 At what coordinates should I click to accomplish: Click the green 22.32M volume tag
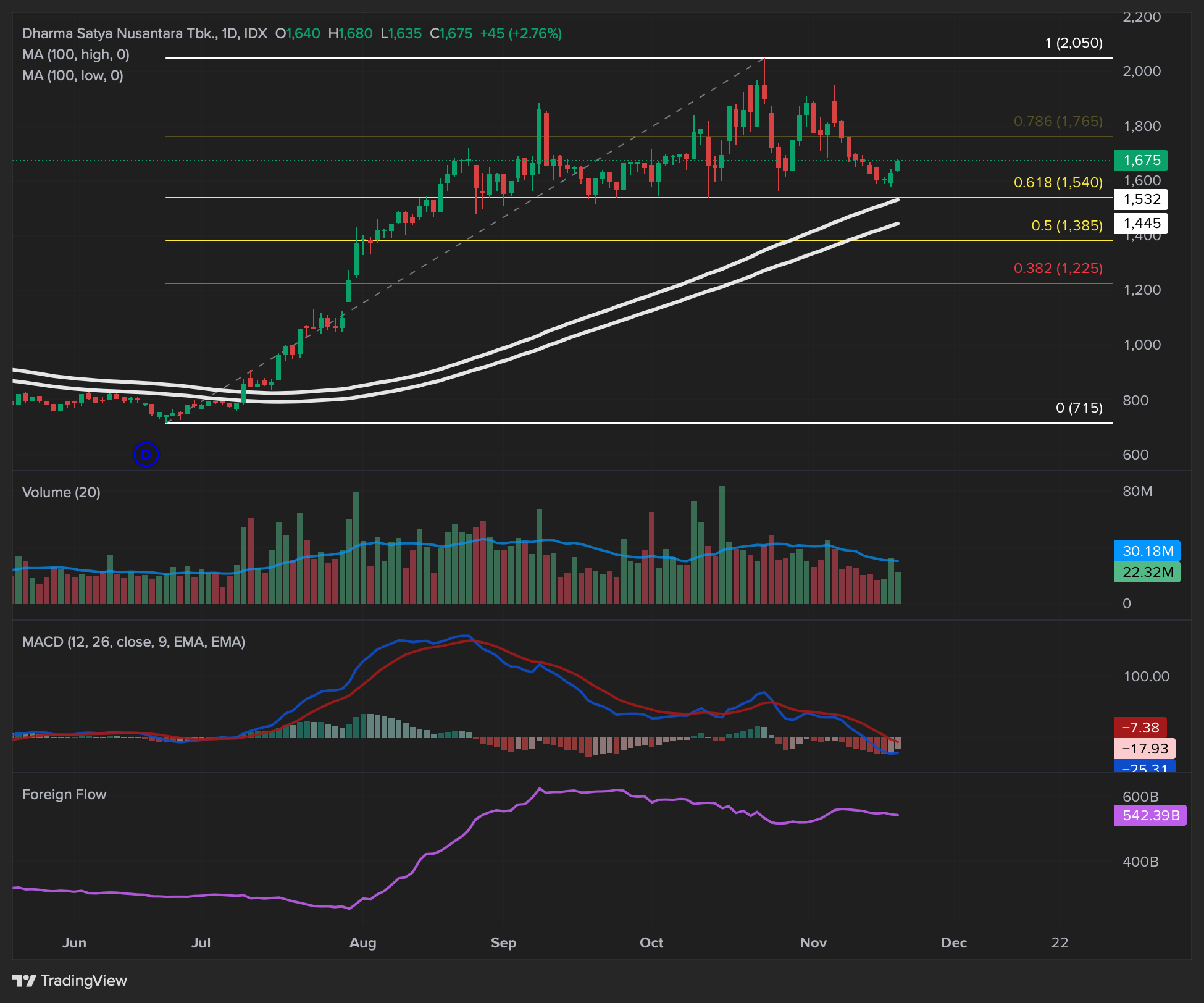pos(1147,572)
